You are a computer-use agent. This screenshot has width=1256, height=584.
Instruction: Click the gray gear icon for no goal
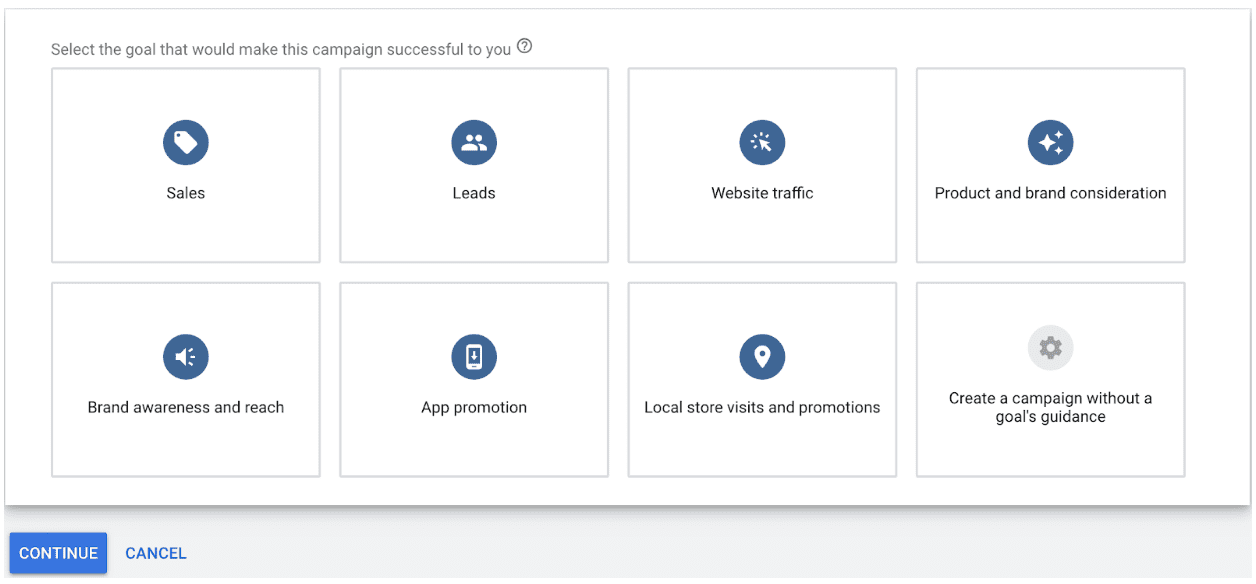[x=1050, y=348]
